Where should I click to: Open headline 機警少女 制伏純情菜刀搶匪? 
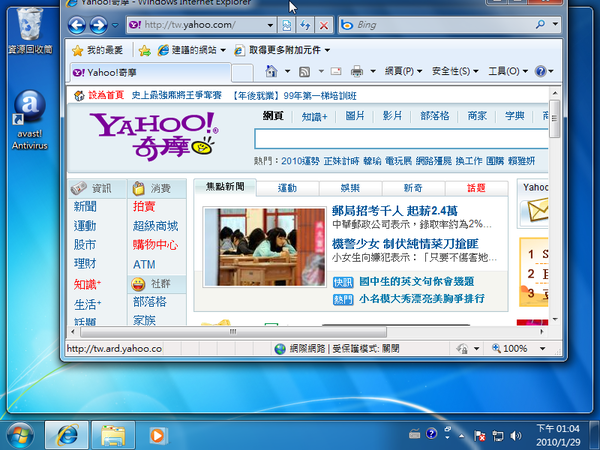pyautogui.click(x=405, y=244)
